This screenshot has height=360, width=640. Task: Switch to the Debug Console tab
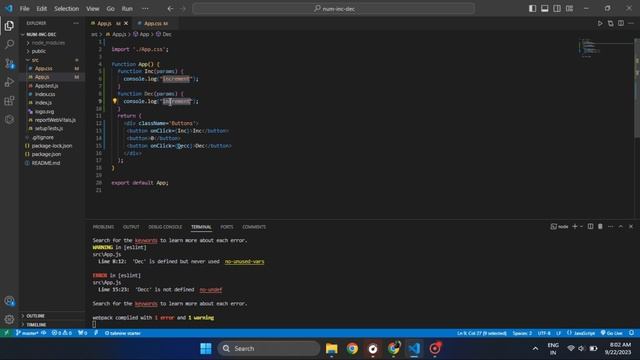tap(165, 227)
